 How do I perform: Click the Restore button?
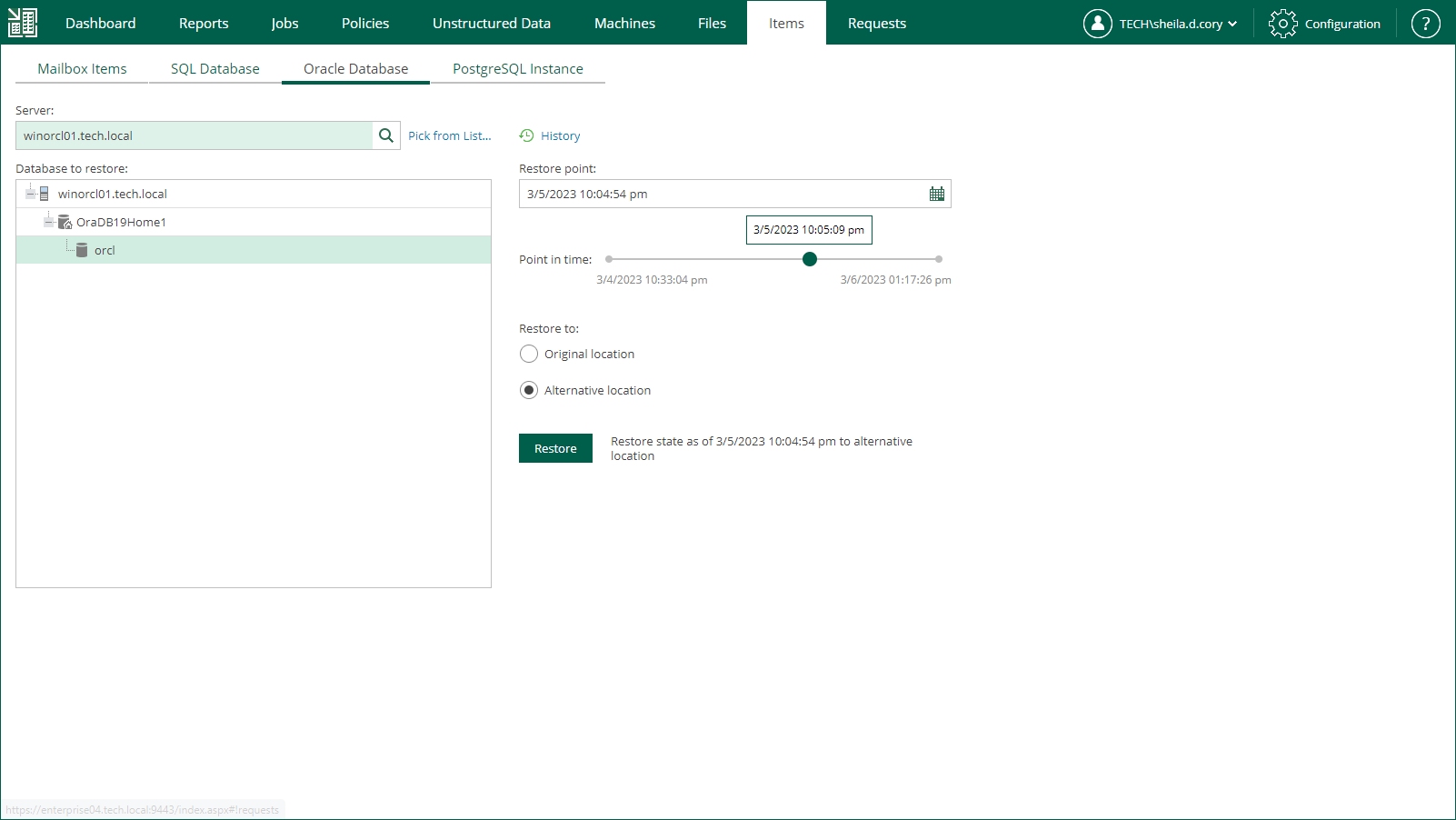point(555,448)
